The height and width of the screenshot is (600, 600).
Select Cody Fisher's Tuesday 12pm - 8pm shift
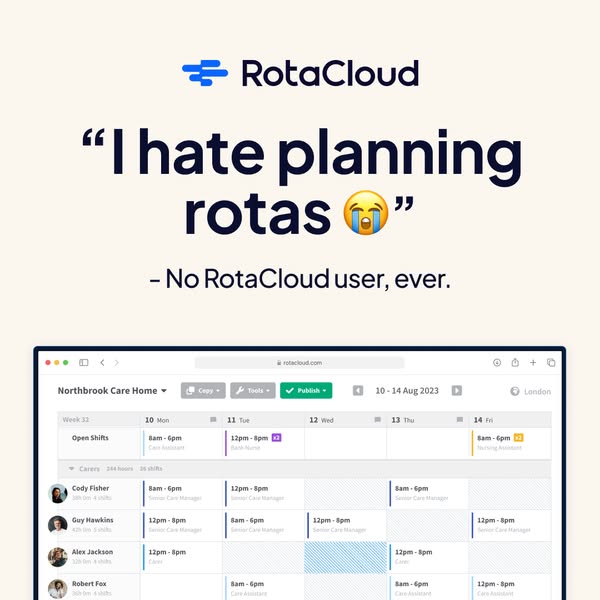coord(263,493)
